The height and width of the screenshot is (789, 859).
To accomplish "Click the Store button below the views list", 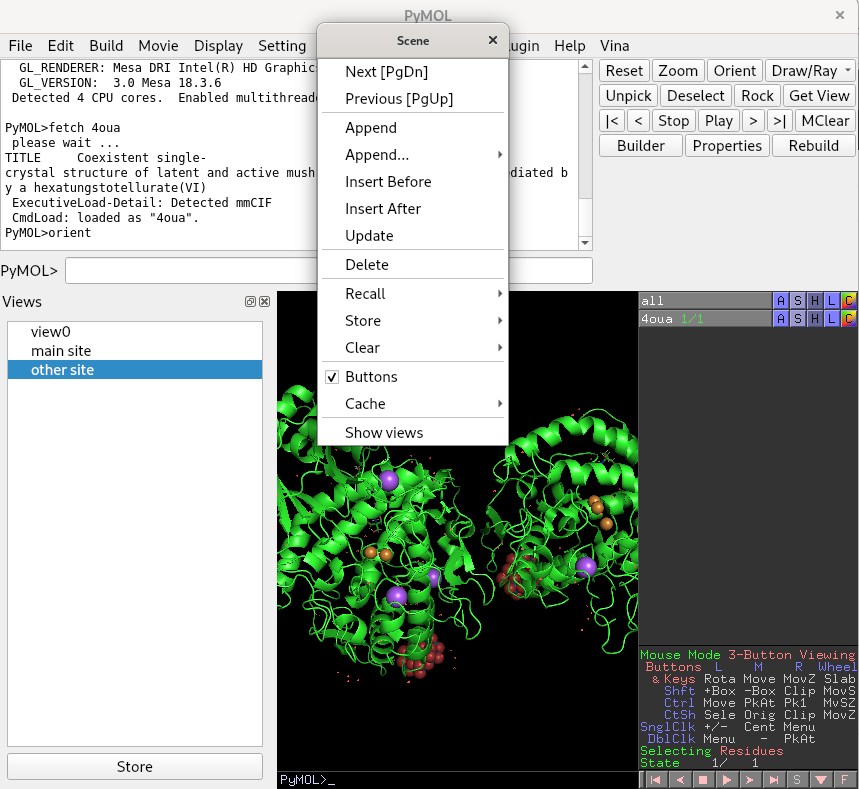I will [134, 767].
